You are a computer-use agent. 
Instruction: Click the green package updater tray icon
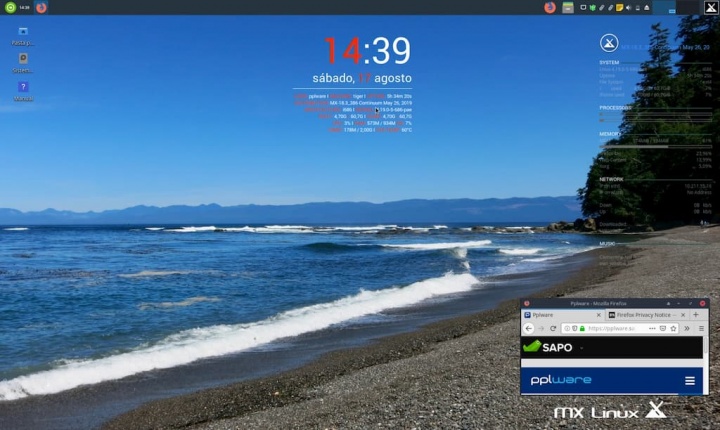594,7
